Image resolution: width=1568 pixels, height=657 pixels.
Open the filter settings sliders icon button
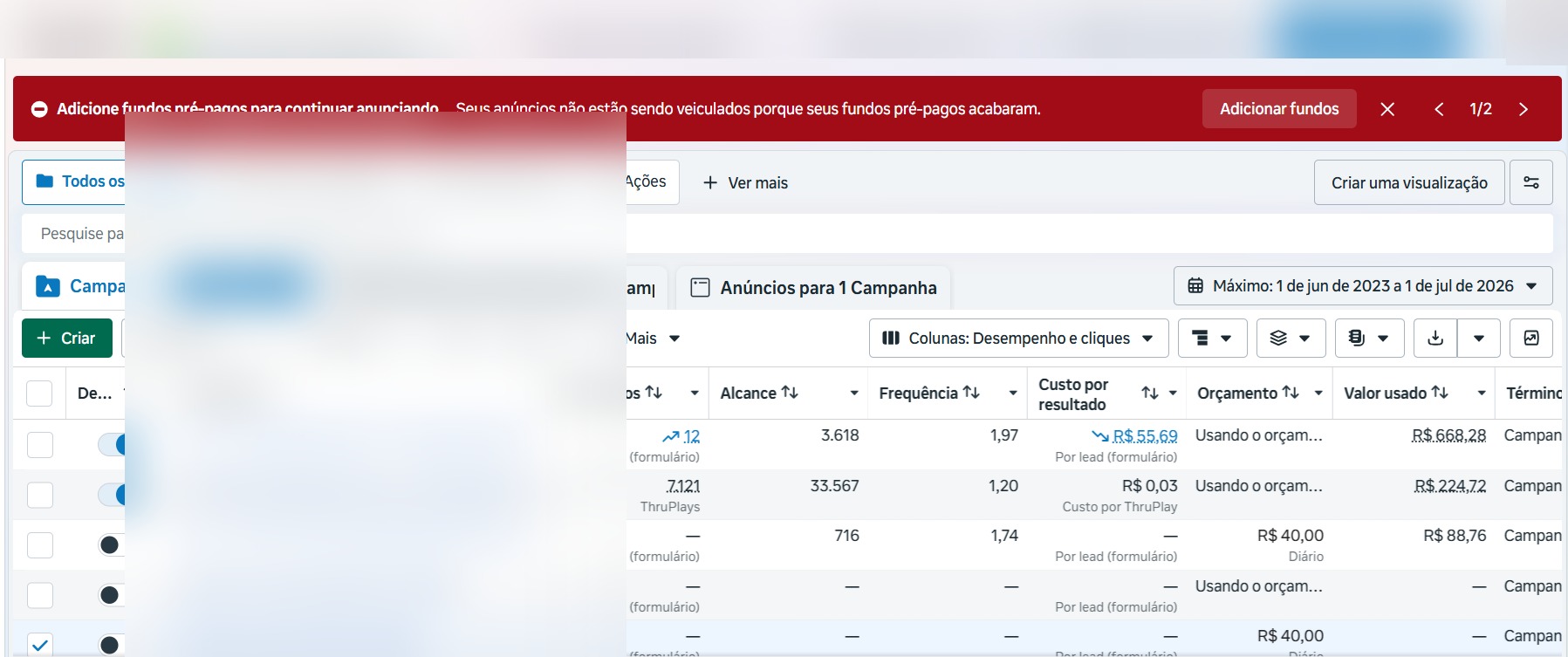click(1531, 182)
